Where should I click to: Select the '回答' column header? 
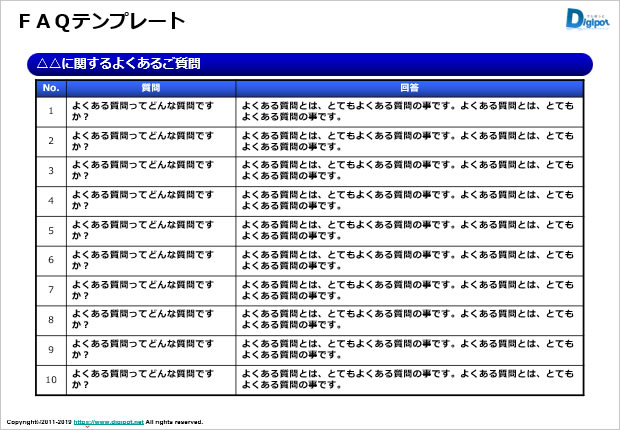408,89
